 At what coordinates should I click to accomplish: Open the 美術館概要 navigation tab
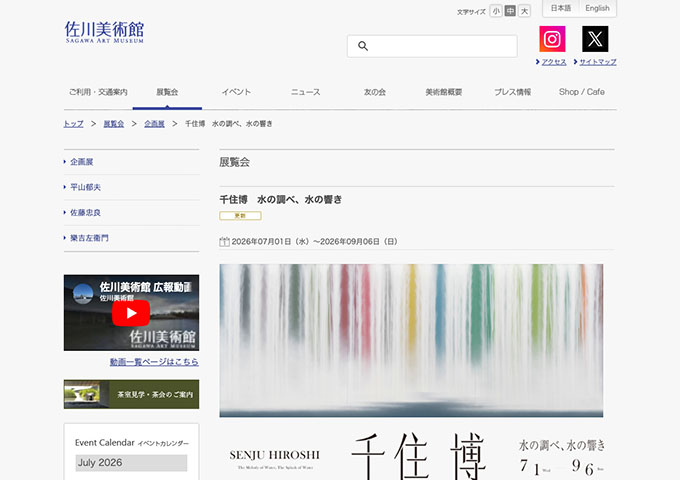444,92
